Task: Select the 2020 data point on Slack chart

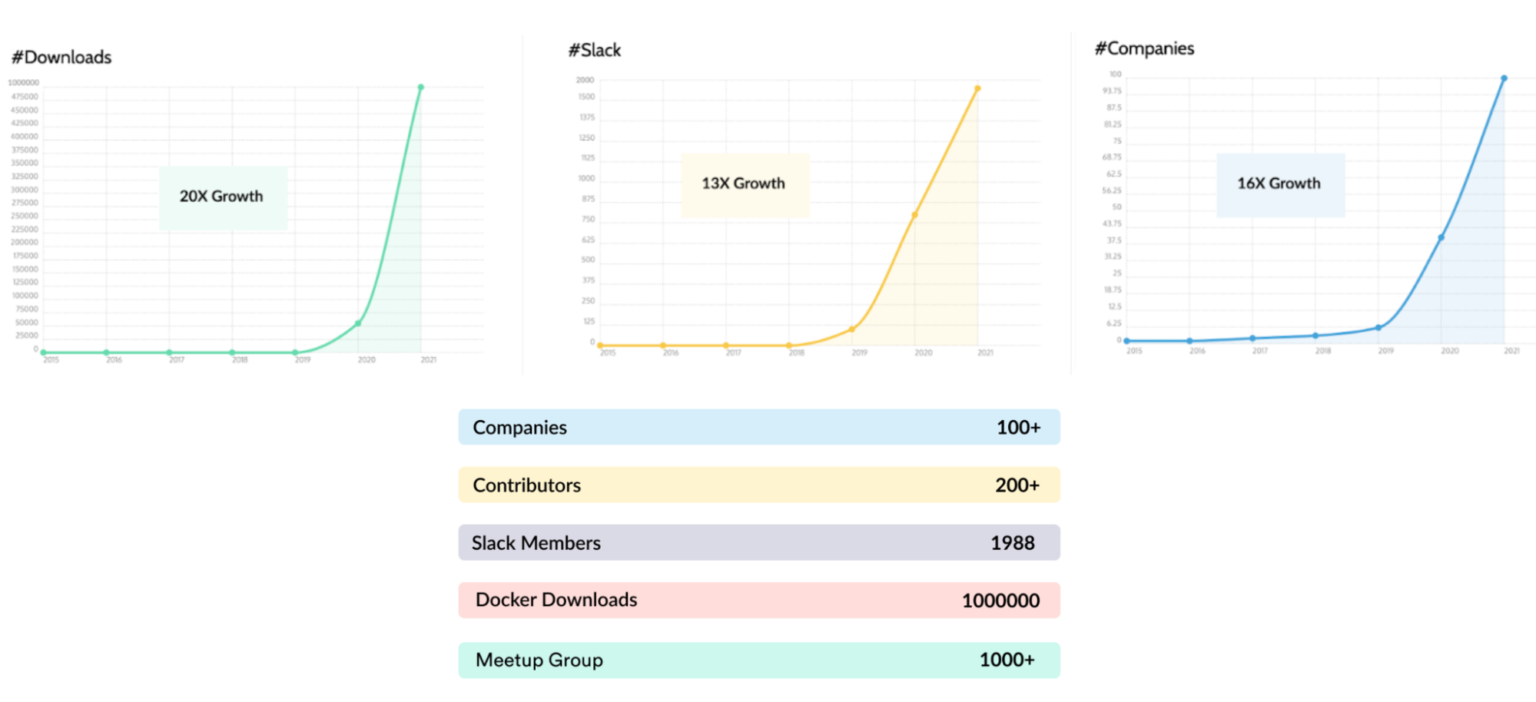Action: (915, 215)
